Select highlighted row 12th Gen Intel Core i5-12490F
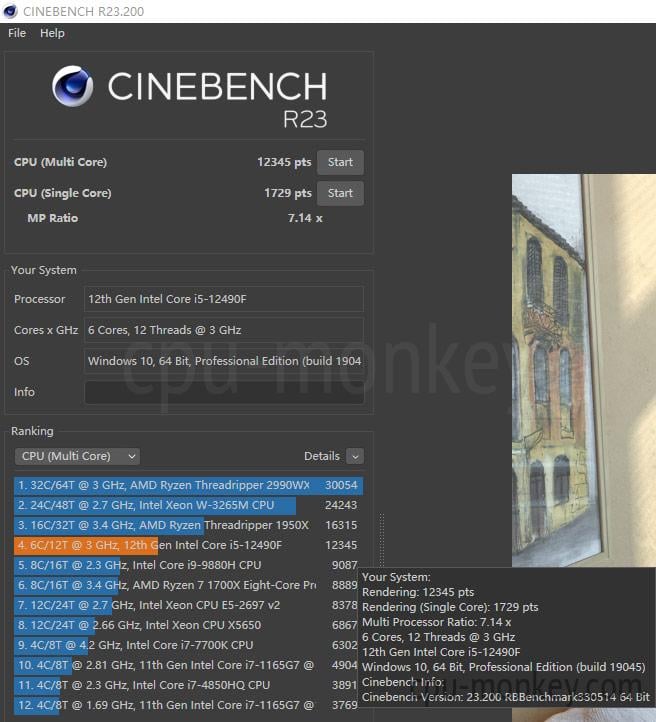Viewport: 656px width, 722px height. click(x=188, y=545)
